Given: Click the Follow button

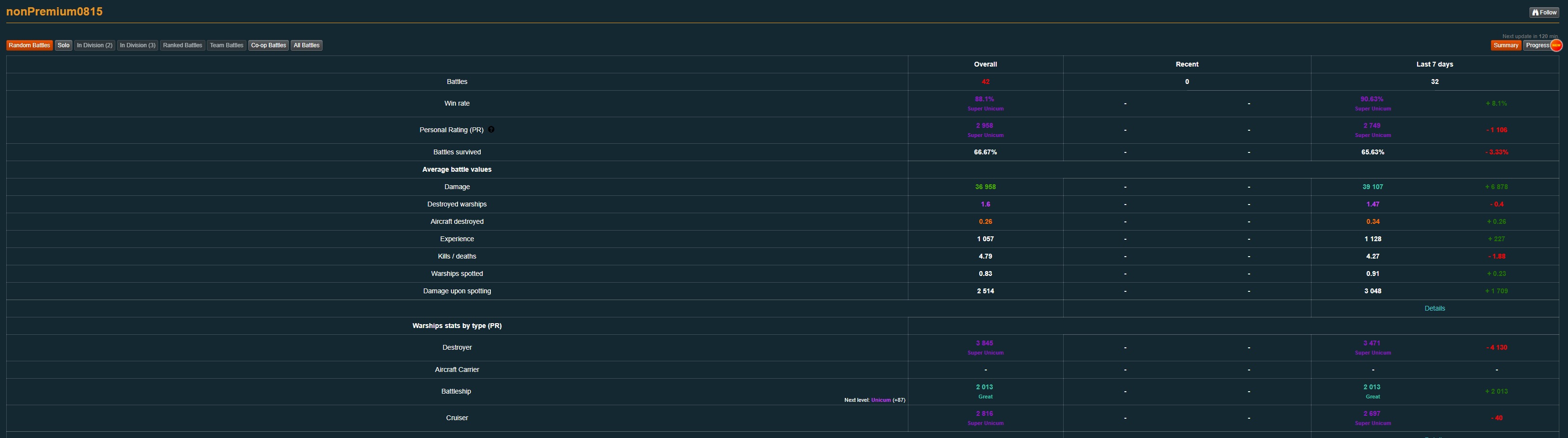Looking at the screenshot, I should click(1544, 12).
